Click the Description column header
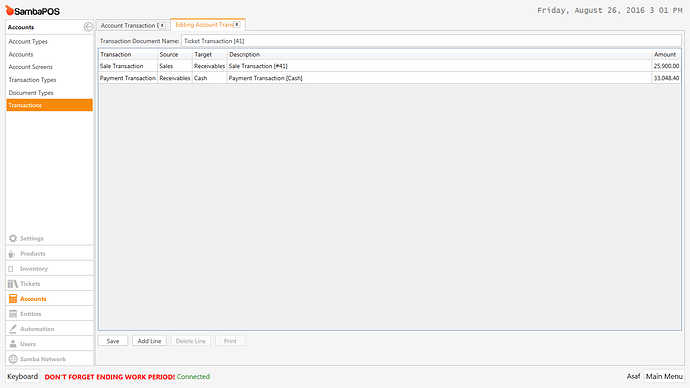This screenshot has height=388, width=690. pos(439,55)
